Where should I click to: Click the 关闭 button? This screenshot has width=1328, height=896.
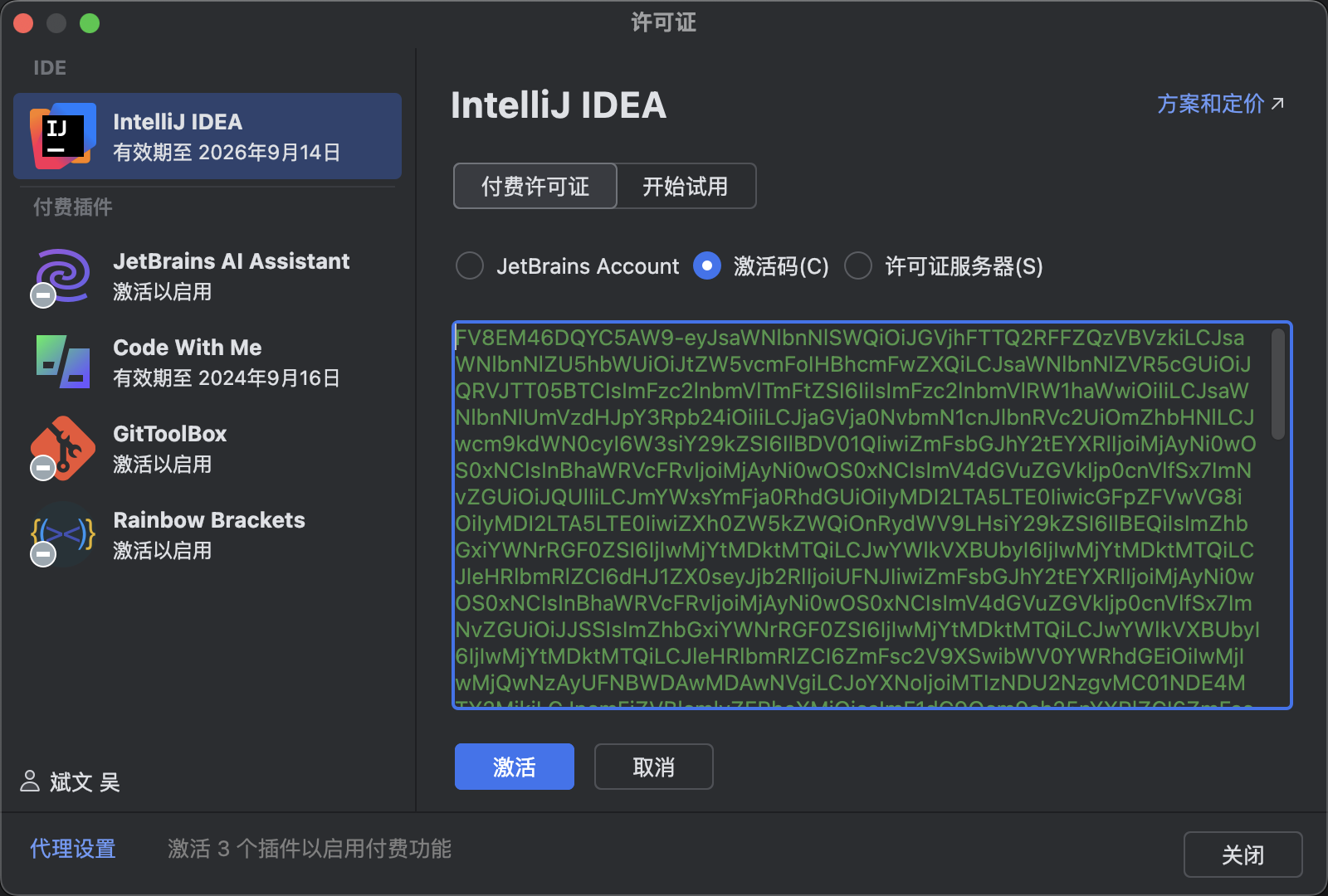point(1243,855)
